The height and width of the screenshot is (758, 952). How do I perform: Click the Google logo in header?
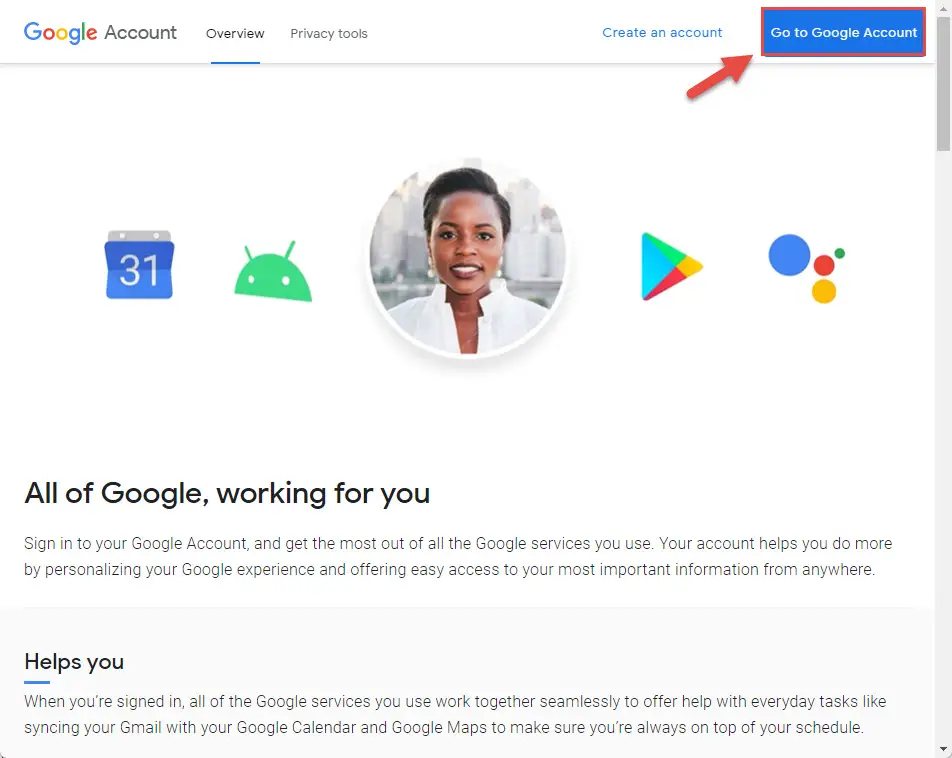[x=60, y=33]
